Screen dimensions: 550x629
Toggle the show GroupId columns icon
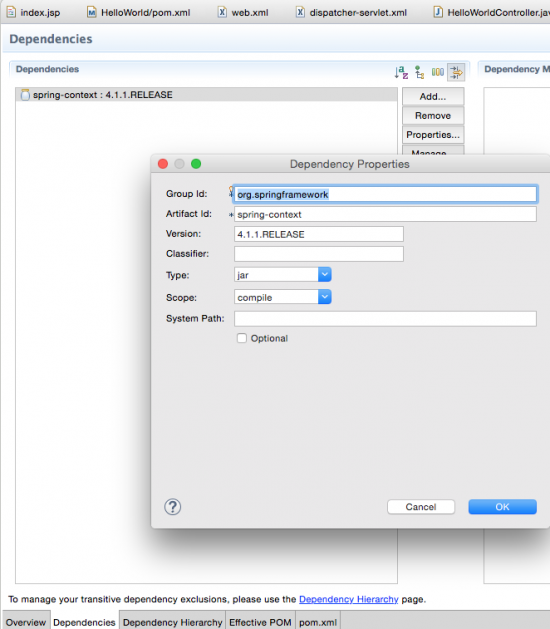coord(437,72)
